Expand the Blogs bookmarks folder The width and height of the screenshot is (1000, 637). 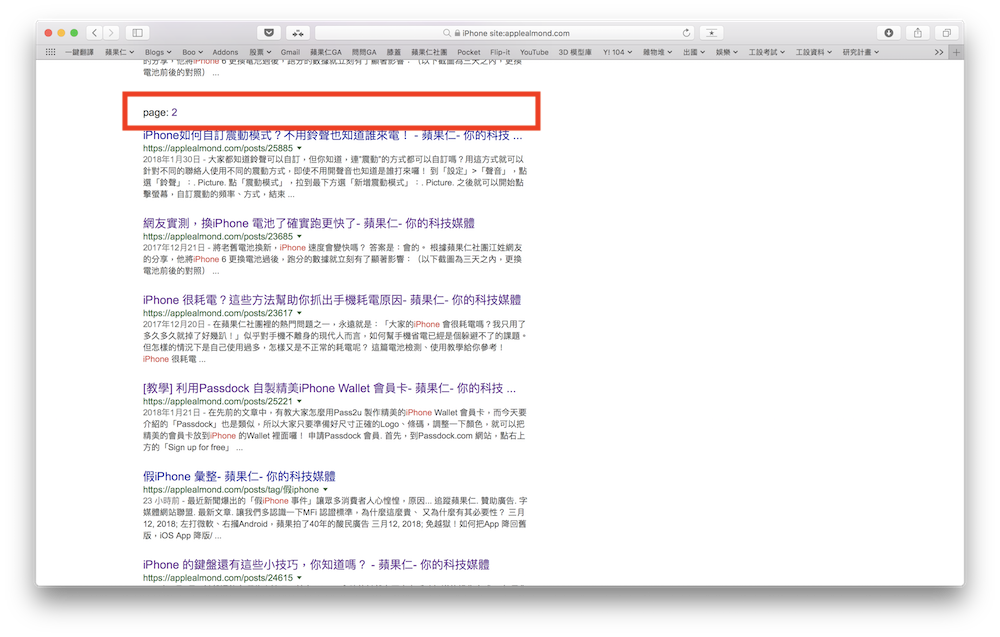[x=158, y=52]
